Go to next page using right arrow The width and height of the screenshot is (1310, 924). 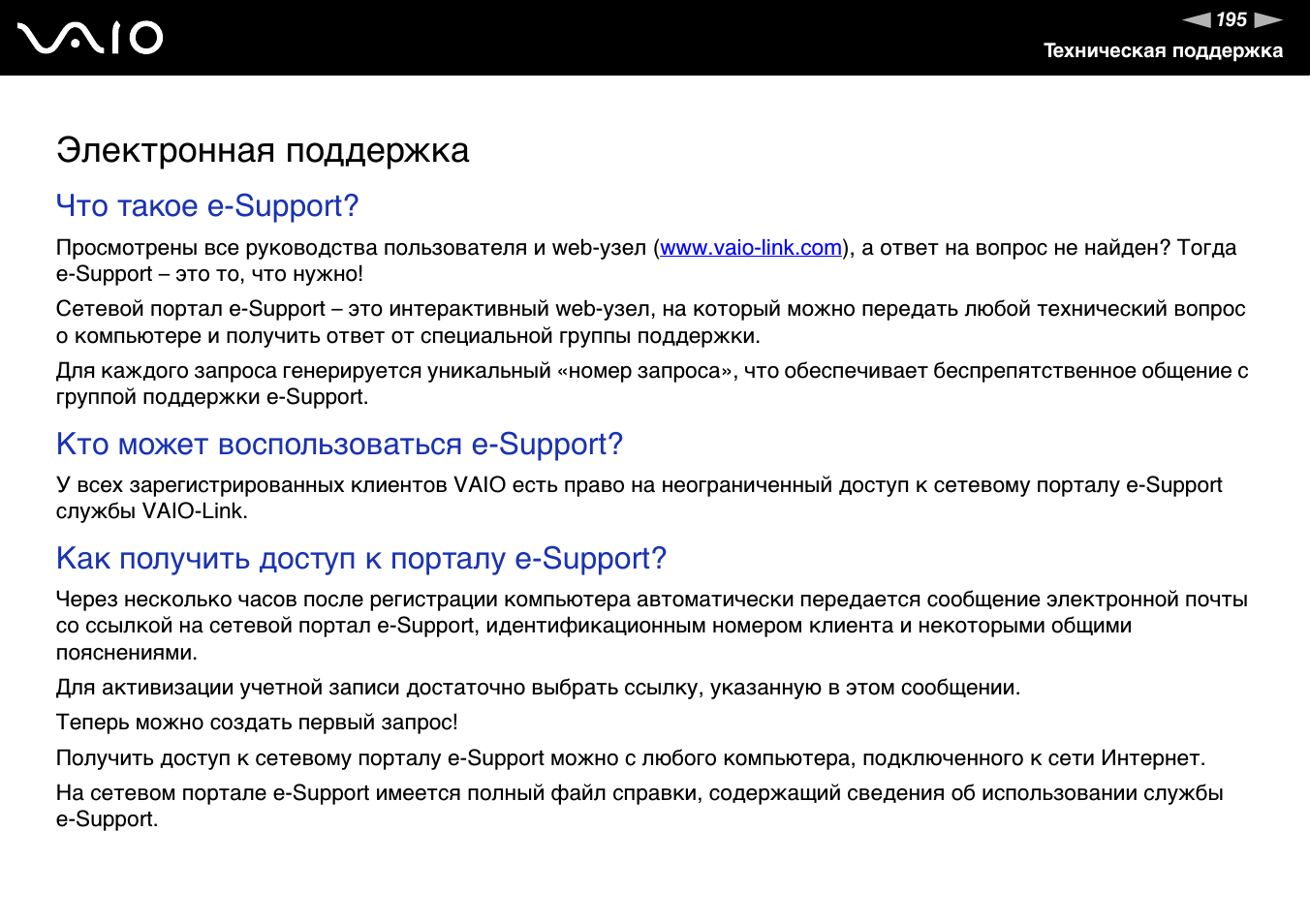tap(1267, 19)
